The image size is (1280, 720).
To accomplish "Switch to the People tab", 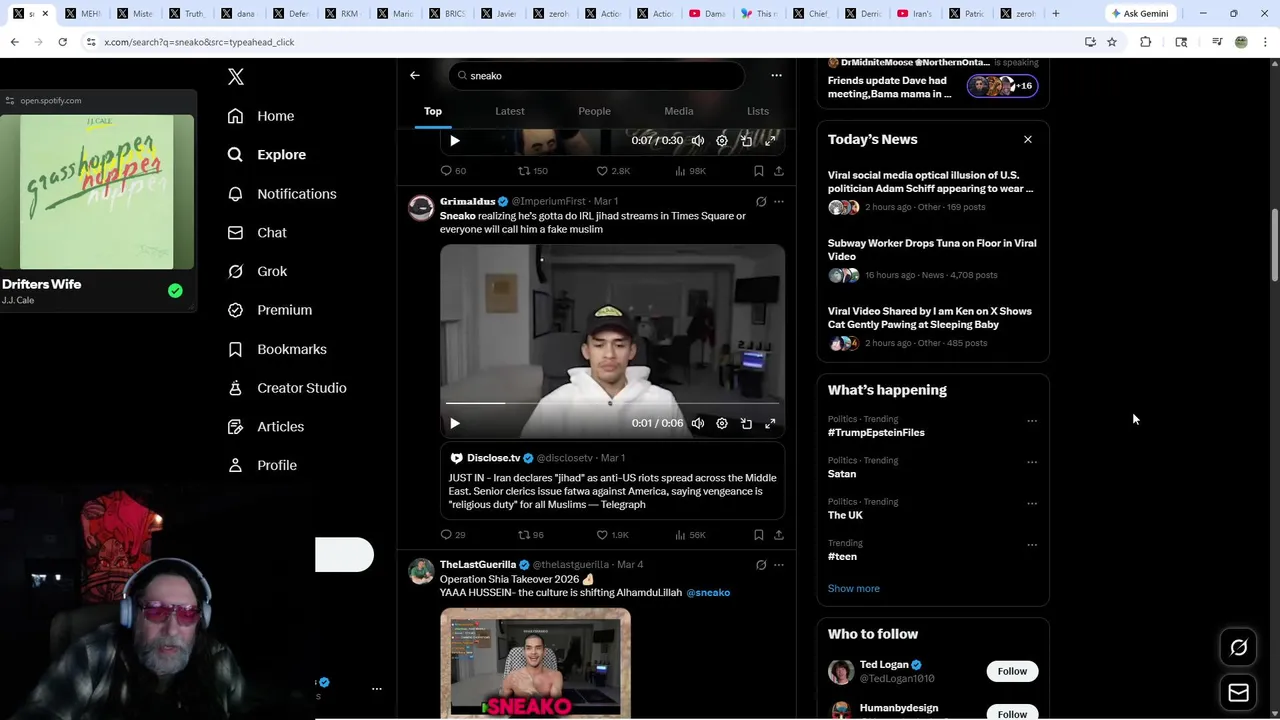I will pos(594,111).
